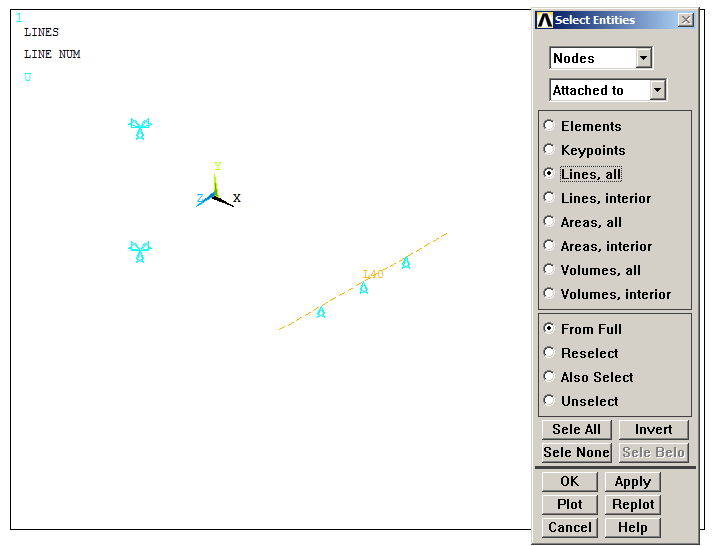Select the 'Volumes, interior' radio option
This screenshot has width=720, height=546.
(x=549, y=293)
